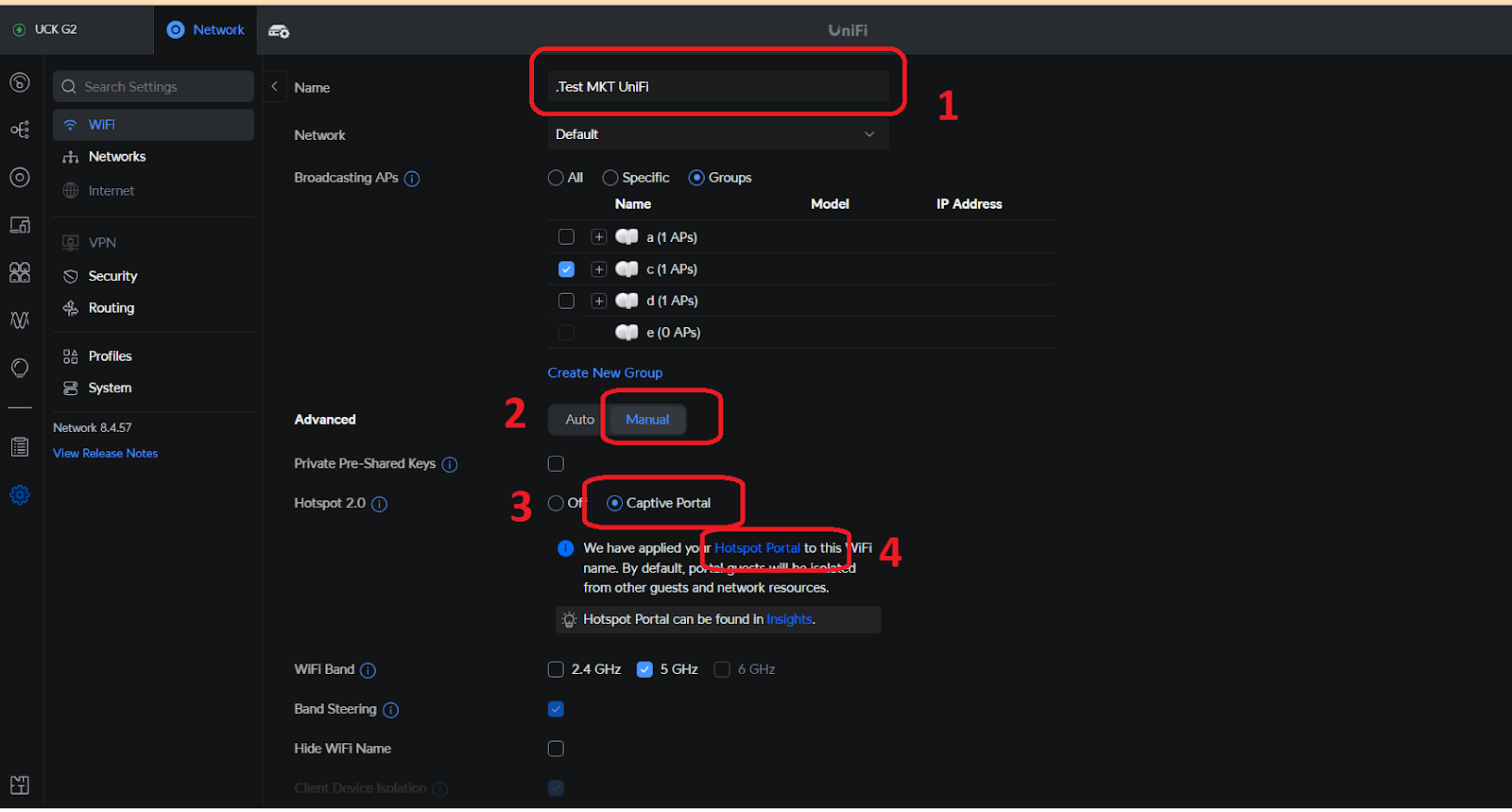Open system log list icon
The height and width of the screenshot is (812, 1512).
20,447
